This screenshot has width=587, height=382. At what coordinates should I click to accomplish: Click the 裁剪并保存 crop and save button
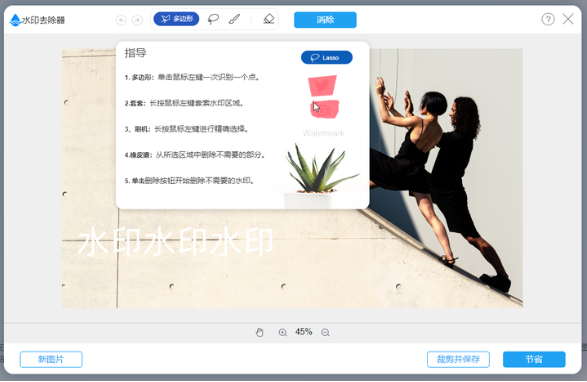pyautogui.click(x=458, y=360)
